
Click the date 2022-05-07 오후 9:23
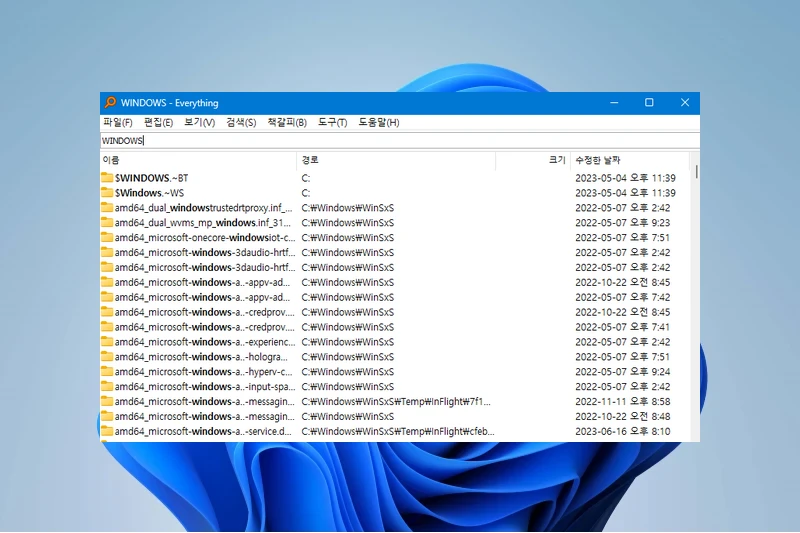pos(622,223)
